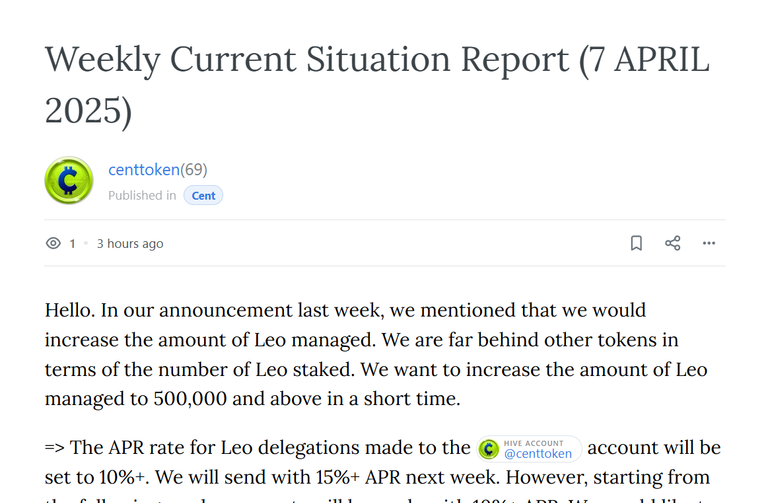Click the small coin icon beside @centtoken
This screenshot has height=503, width=768.
pos(488,449)
